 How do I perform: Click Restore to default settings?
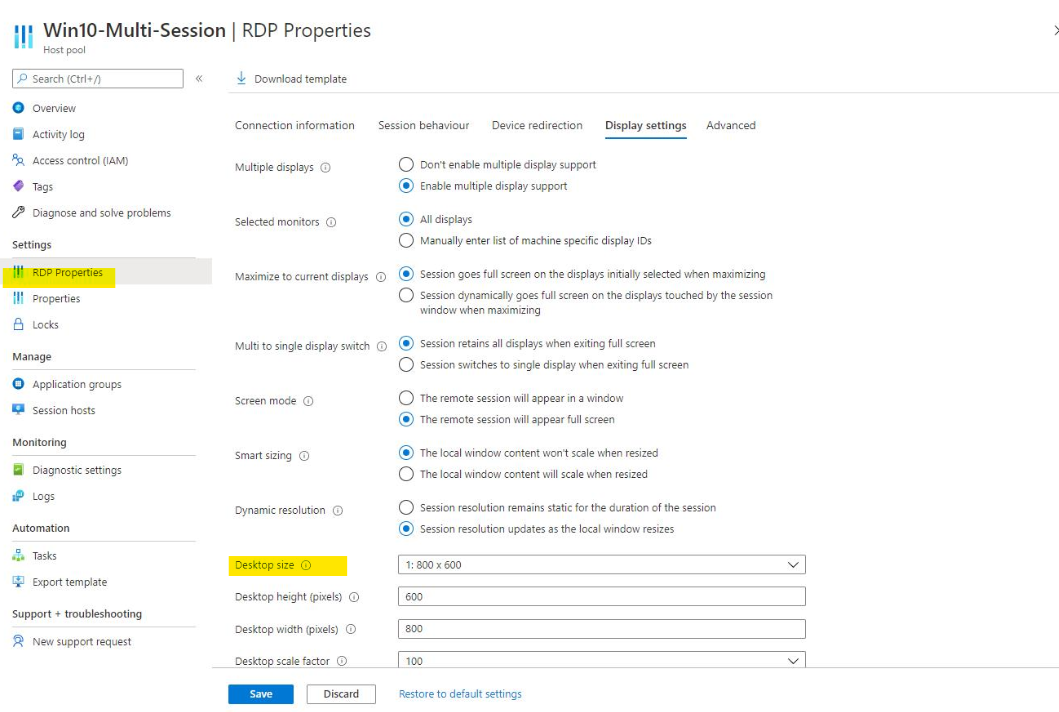(x=459, y=693)
